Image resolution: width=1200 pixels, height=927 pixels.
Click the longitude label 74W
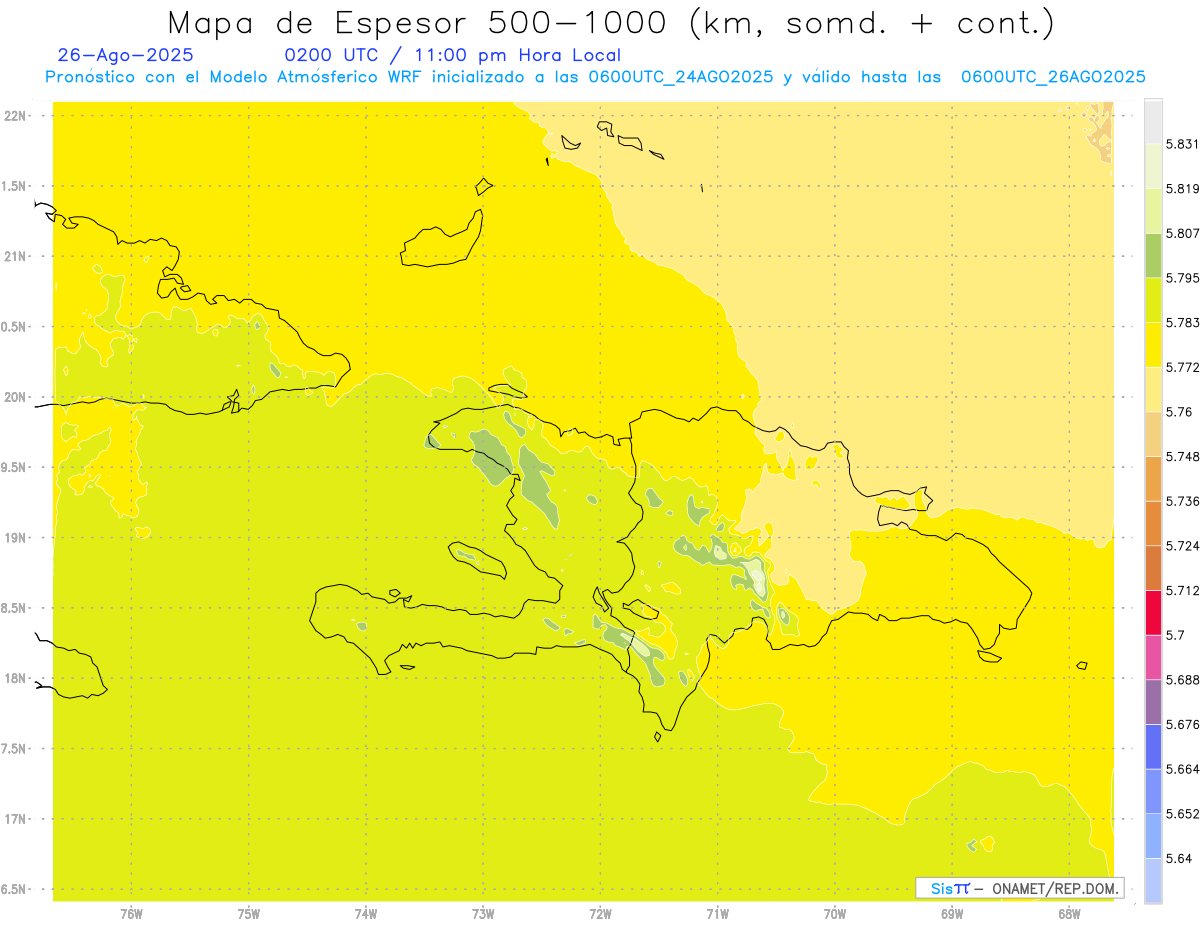(x=366, y=914)
